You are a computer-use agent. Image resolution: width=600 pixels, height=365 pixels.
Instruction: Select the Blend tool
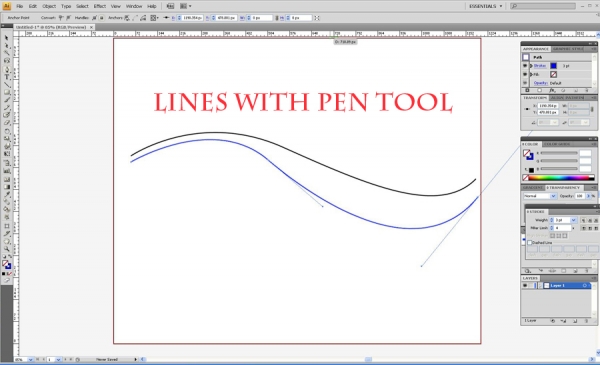pyautogui.click(x=7, y=202)
